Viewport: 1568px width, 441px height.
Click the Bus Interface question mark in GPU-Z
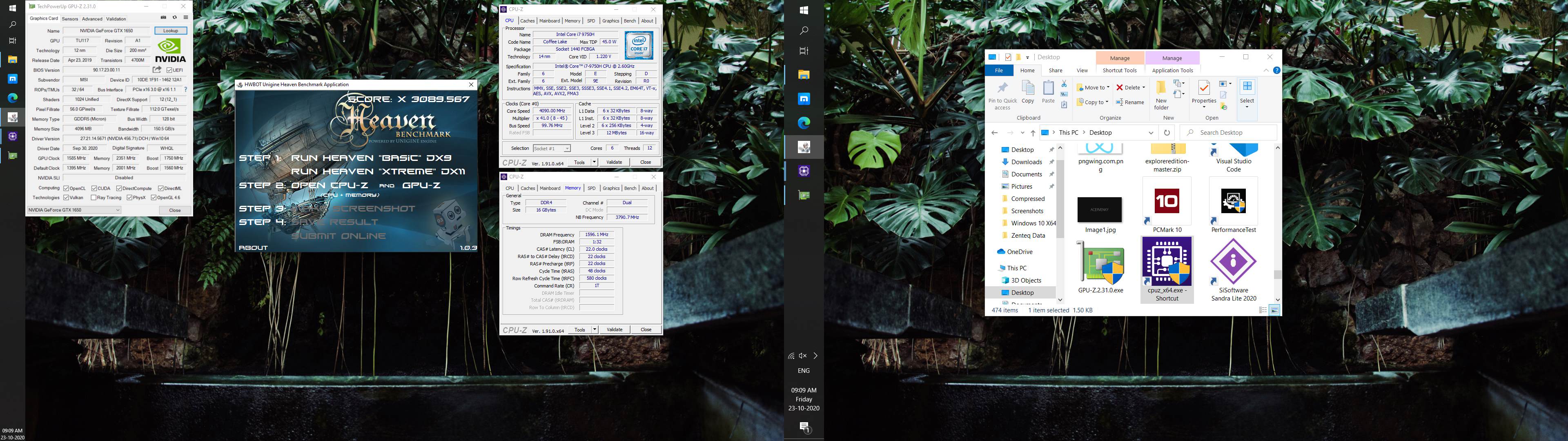tap(186, 89)
